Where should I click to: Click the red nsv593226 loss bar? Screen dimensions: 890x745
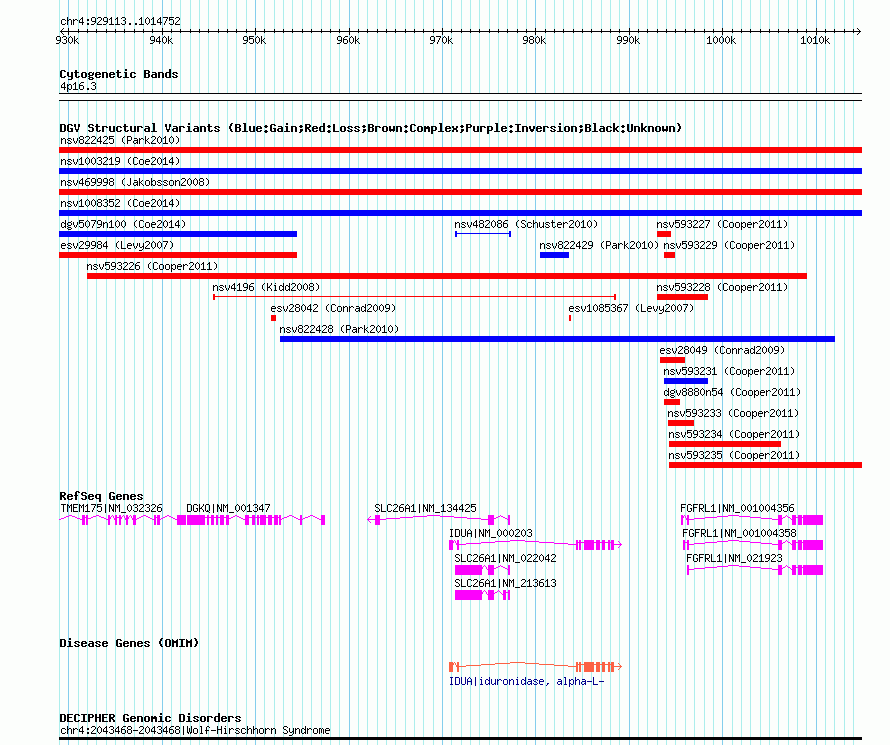(447, 276)
